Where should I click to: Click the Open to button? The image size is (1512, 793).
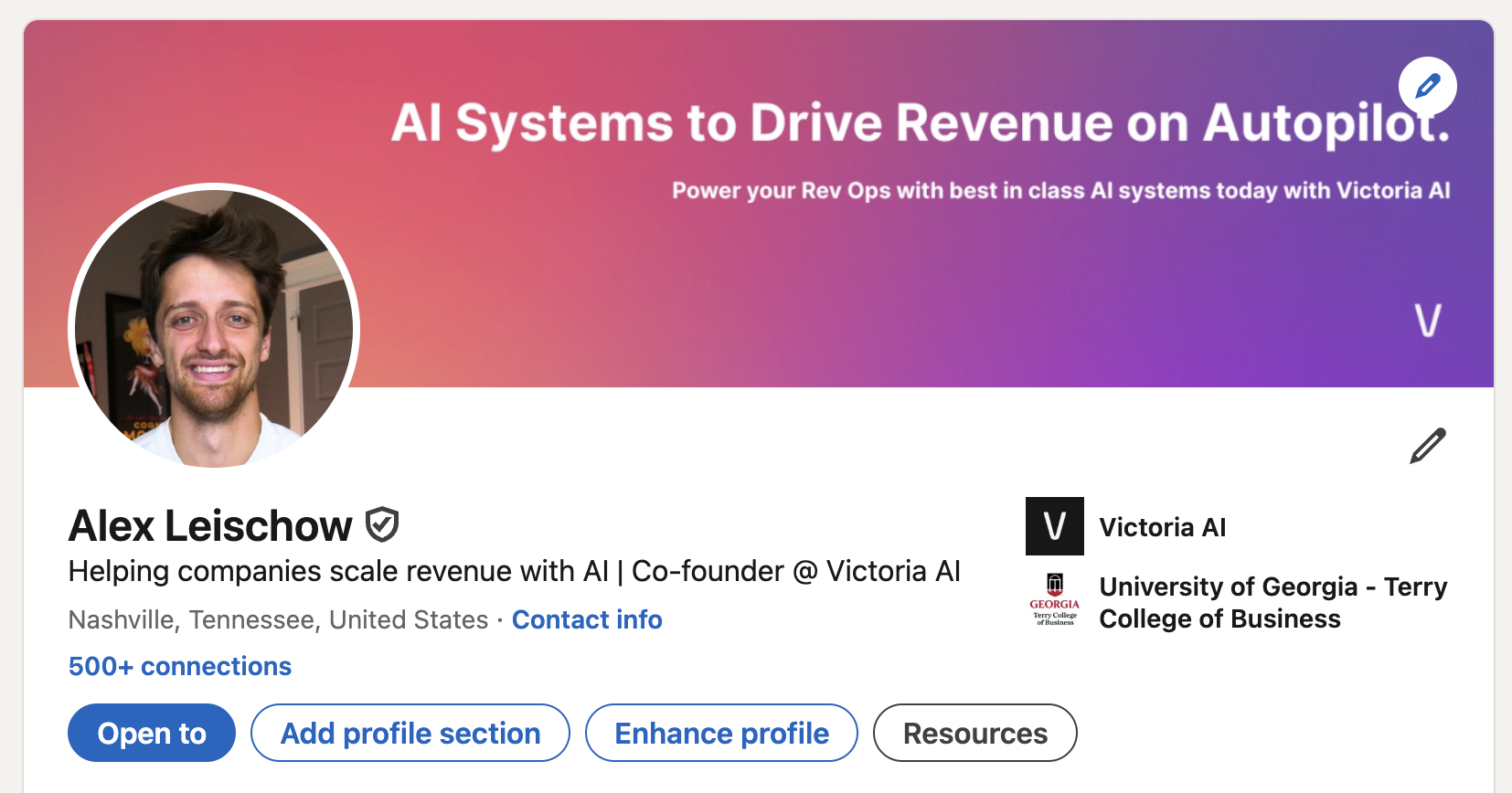coord(152,733)
